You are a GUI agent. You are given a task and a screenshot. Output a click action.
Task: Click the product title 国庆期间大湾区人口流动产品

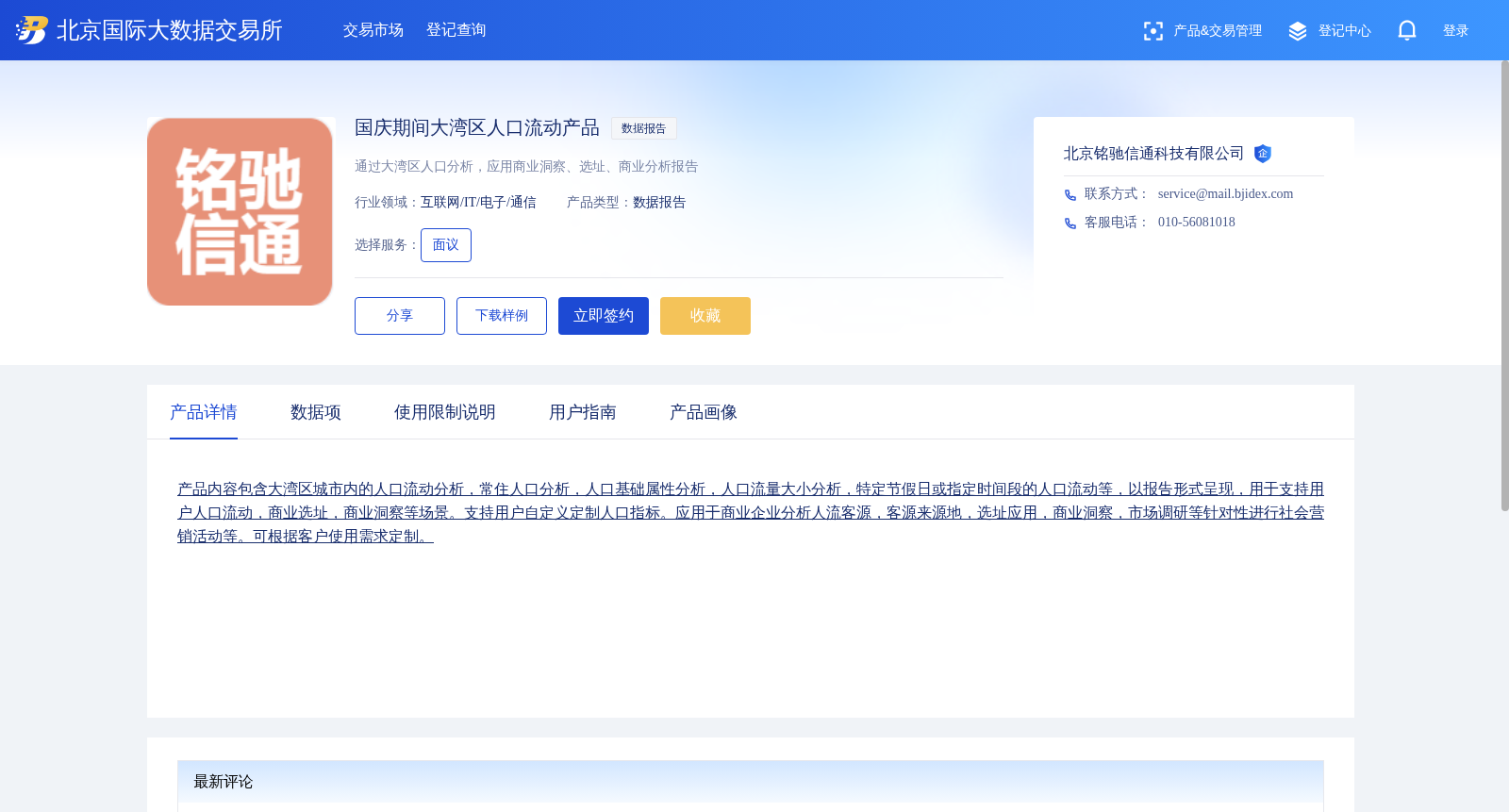click(477, 128)
